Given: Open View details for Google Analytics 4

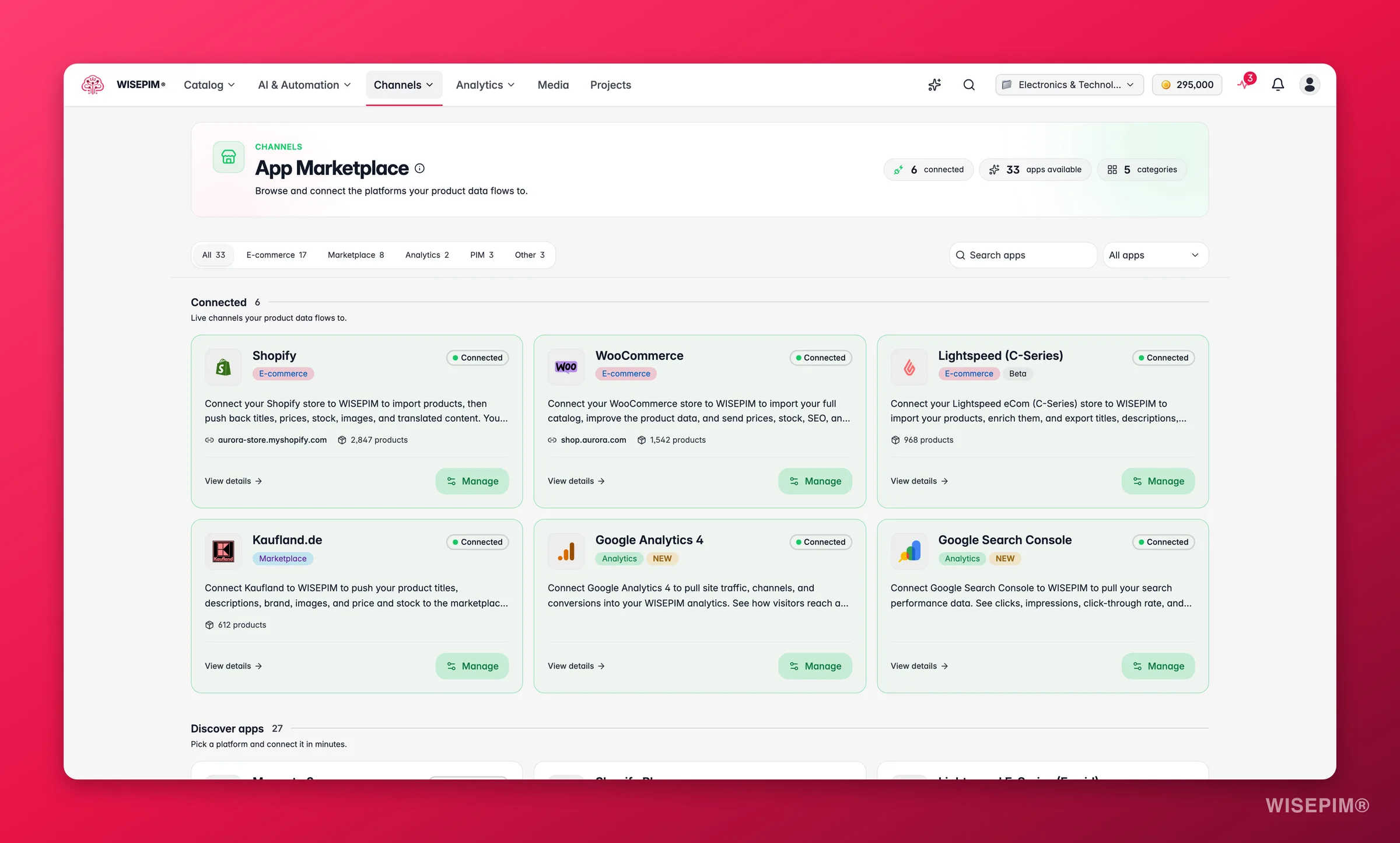Looking at the screenshot, I should tap(576, 666).
